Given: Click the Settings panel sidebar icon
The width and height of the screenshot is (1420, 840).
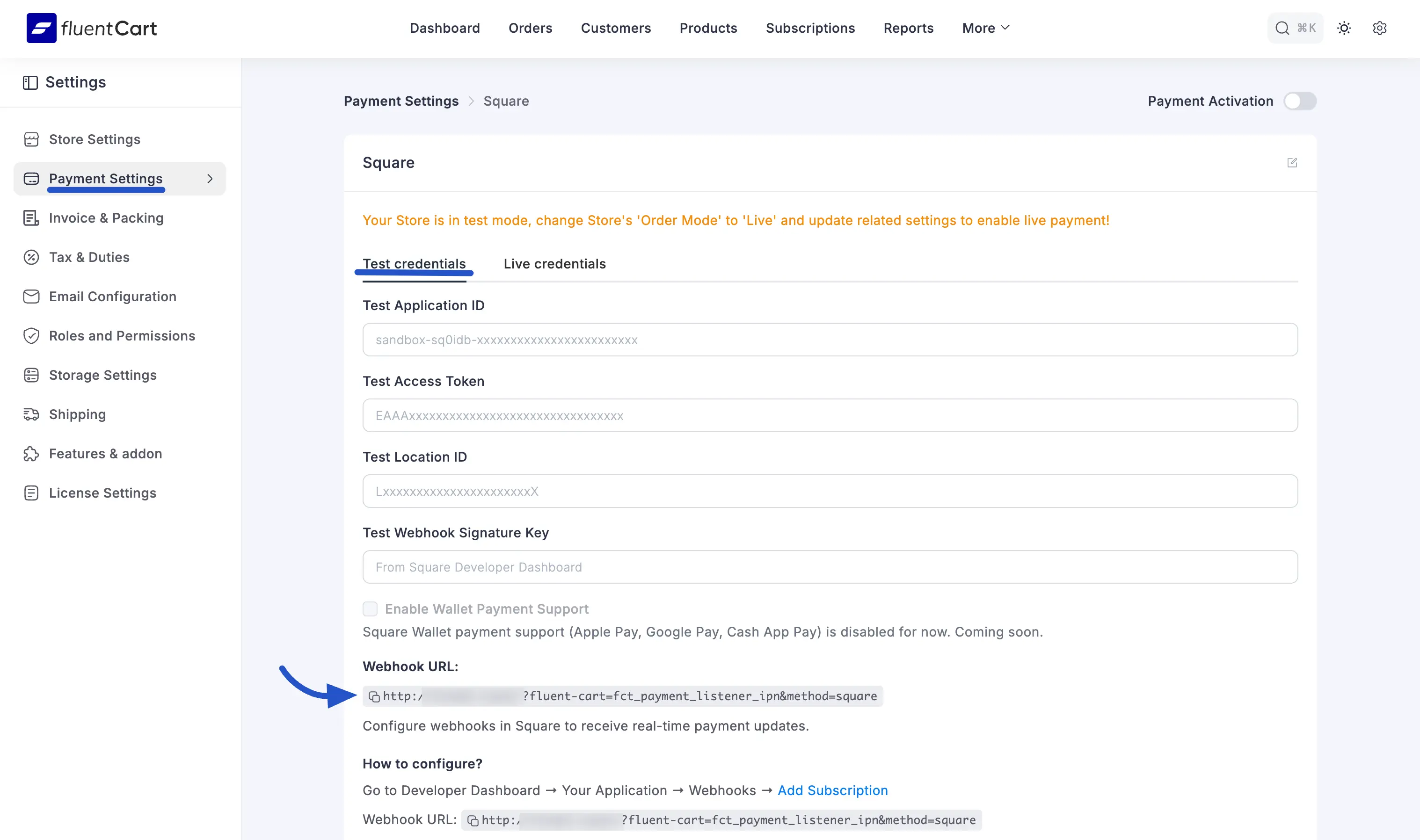Looking at the screenshot, I should (30, 83).
